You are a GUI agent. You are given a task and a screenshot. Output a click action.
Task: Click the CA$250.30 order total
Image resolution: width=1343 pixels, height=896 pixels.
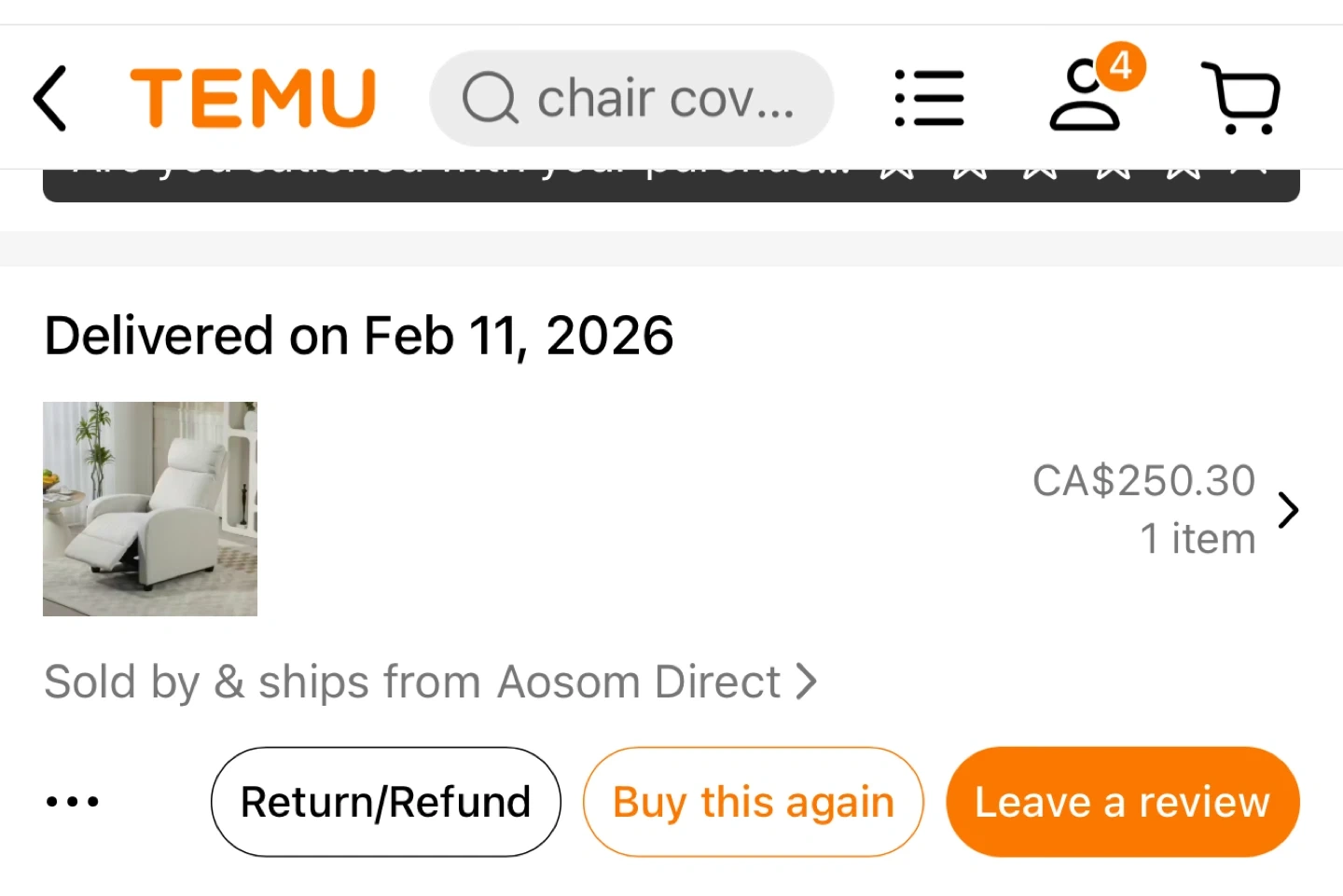pyautogui.click(x=1143, y=481)
